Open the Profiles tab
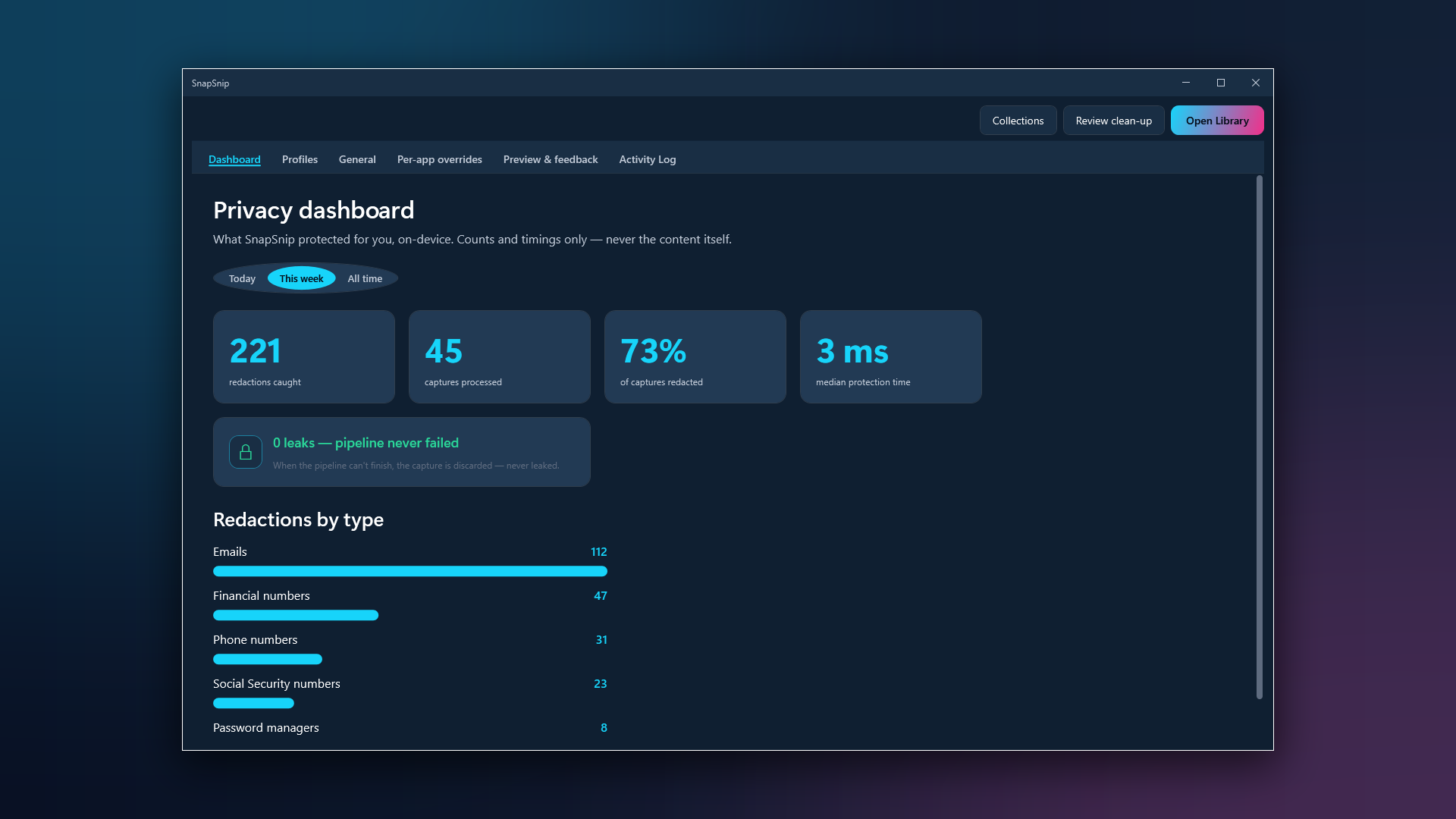1456x819 pixels. (300, 159)
